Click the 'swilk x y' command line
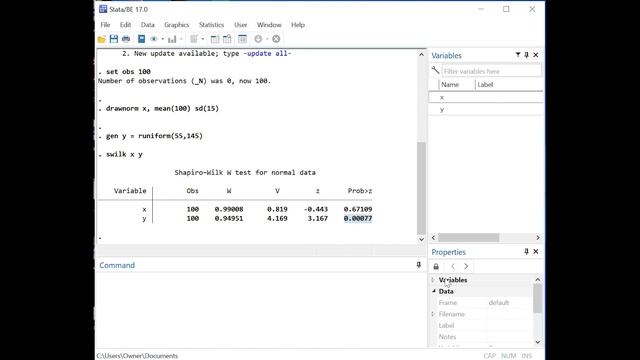This screenshot has height=360, width=640. [124, 154]
